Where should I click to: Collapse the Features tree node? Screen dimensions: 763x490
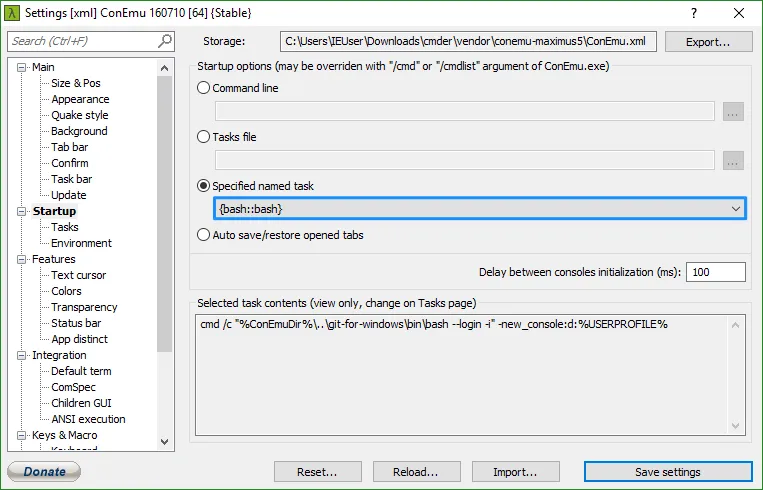[24, 259]
